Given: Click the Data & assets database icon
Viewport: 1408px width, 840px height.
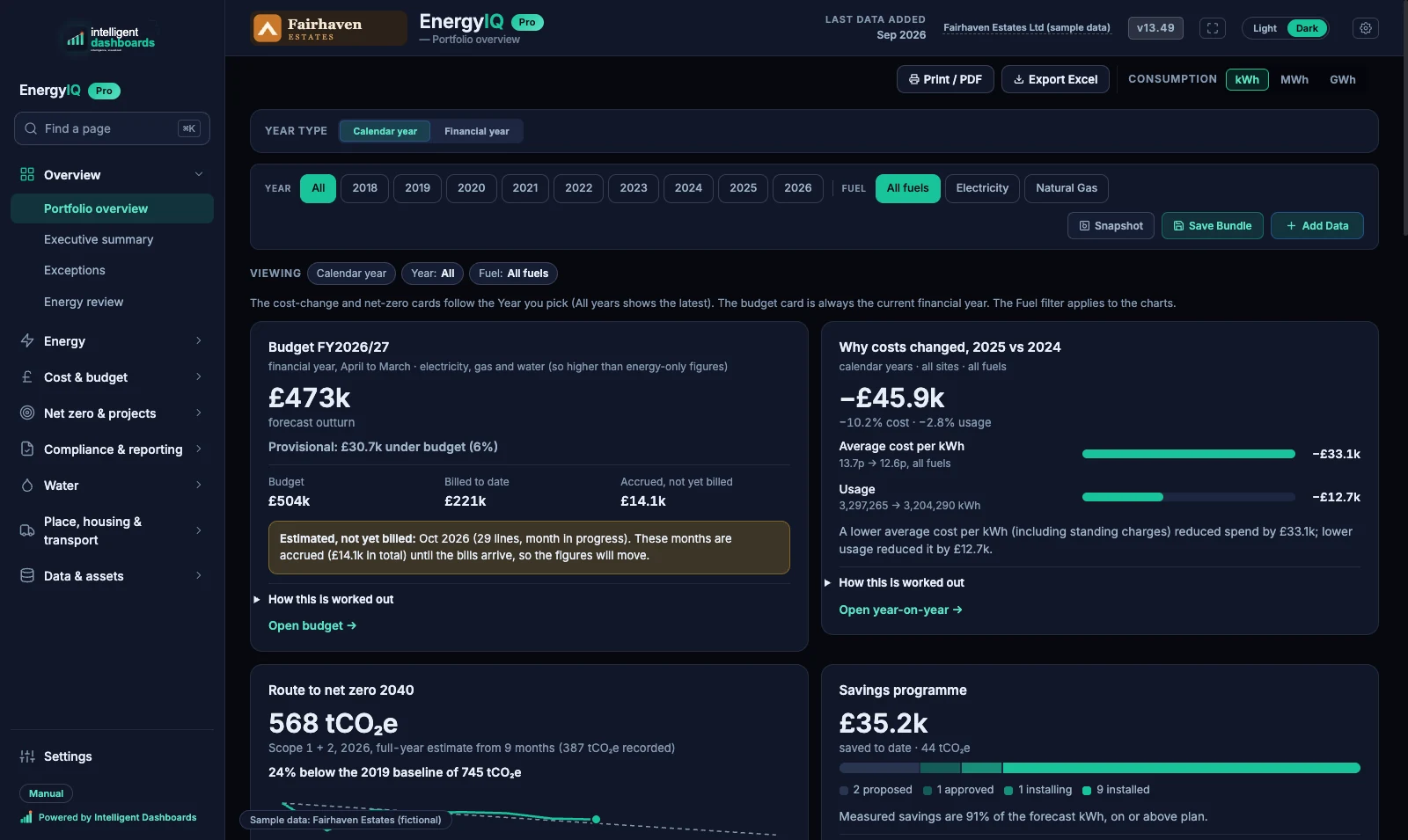Looking at the screenshot, I should point(27,575).
